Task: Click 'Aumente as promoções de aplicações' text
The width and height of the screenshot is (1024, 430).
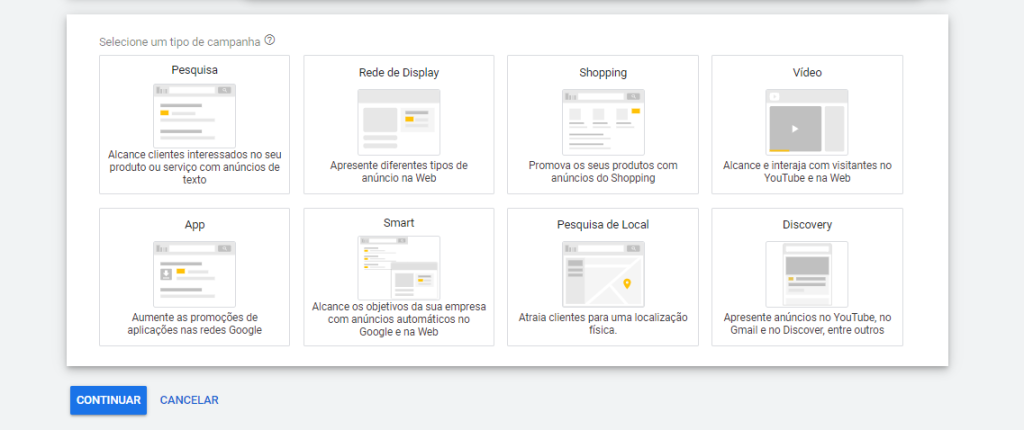Action: (x=195, y=323)
